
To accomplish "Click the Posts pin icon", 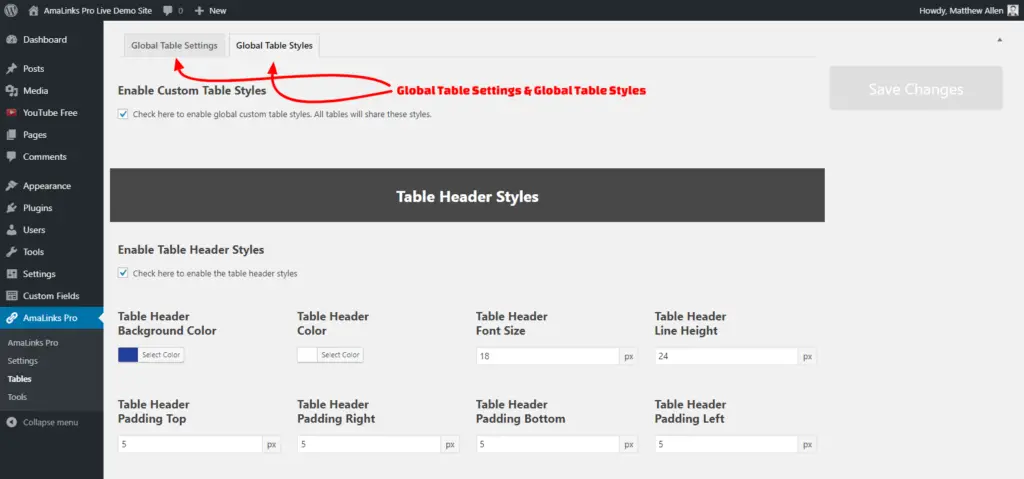I will (11, 69).
